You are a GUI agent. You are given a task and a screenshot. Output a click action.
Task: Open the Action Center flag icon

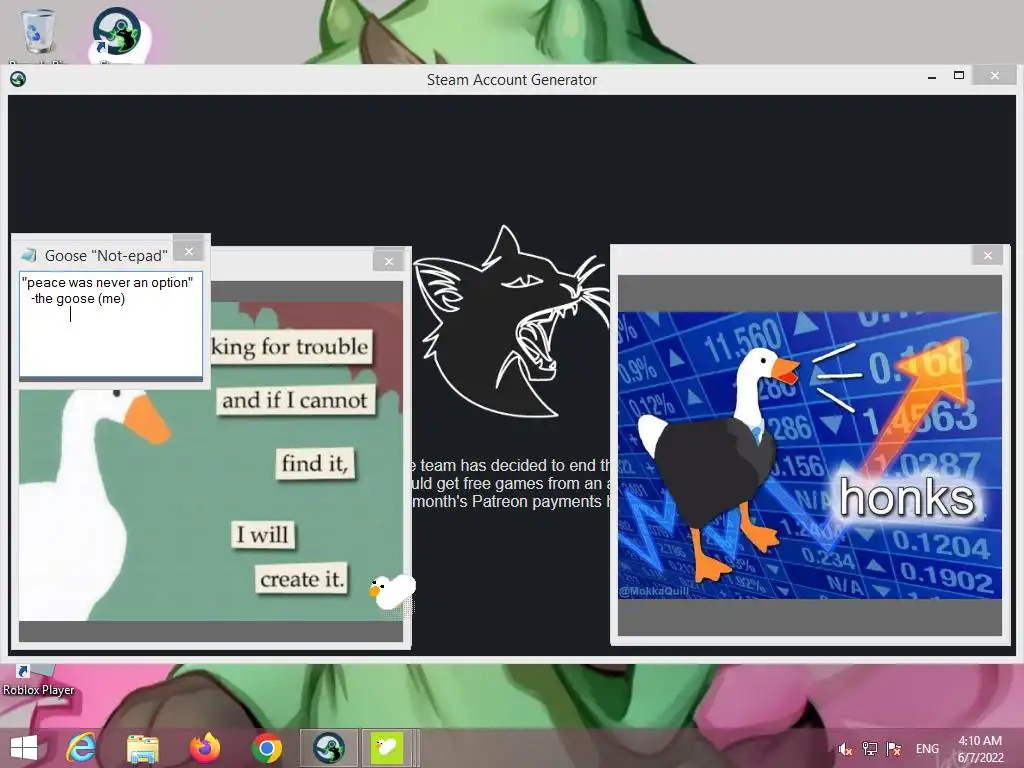[x=894, y=749]
